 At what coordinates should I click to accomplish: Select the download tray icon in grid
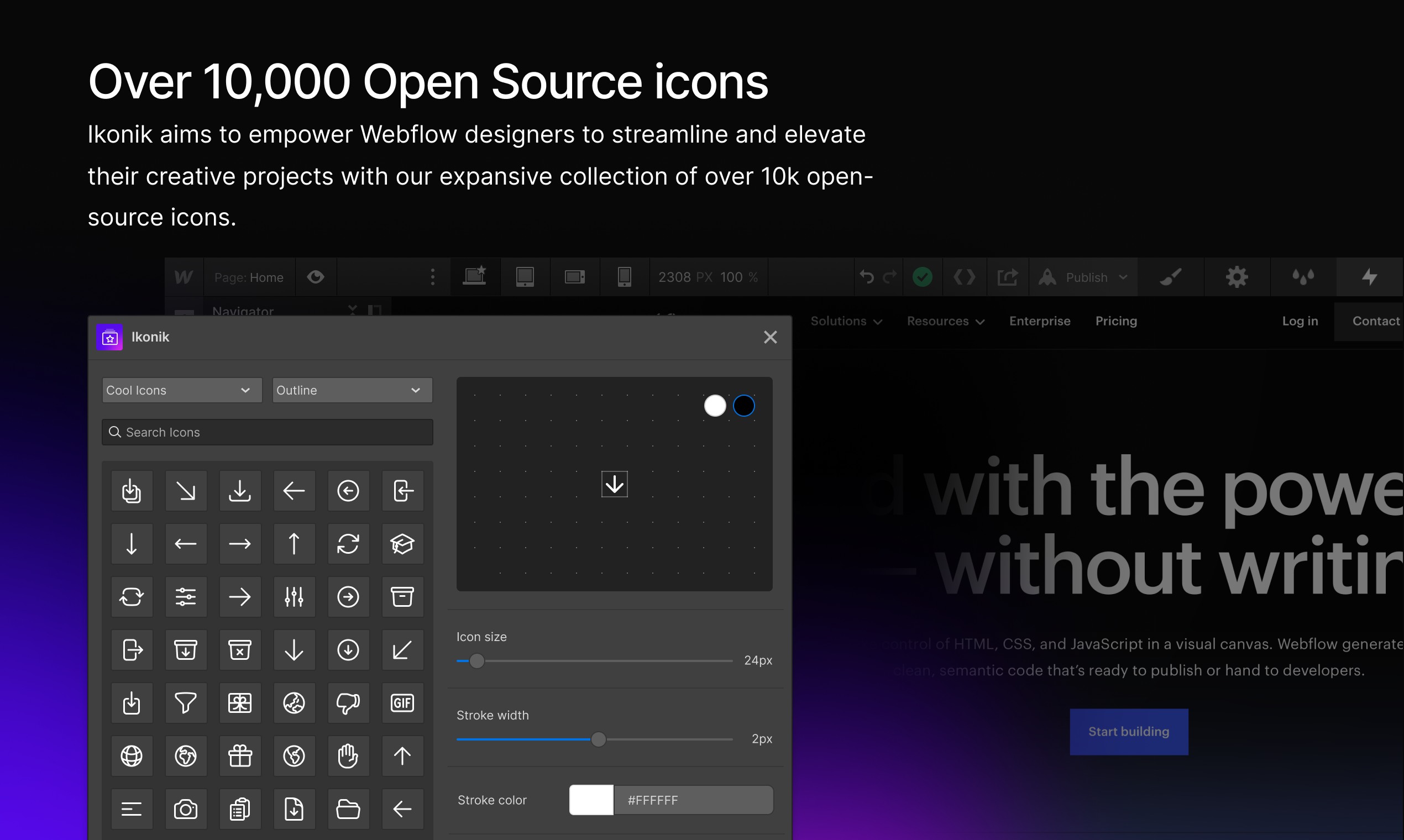point(240,491)
